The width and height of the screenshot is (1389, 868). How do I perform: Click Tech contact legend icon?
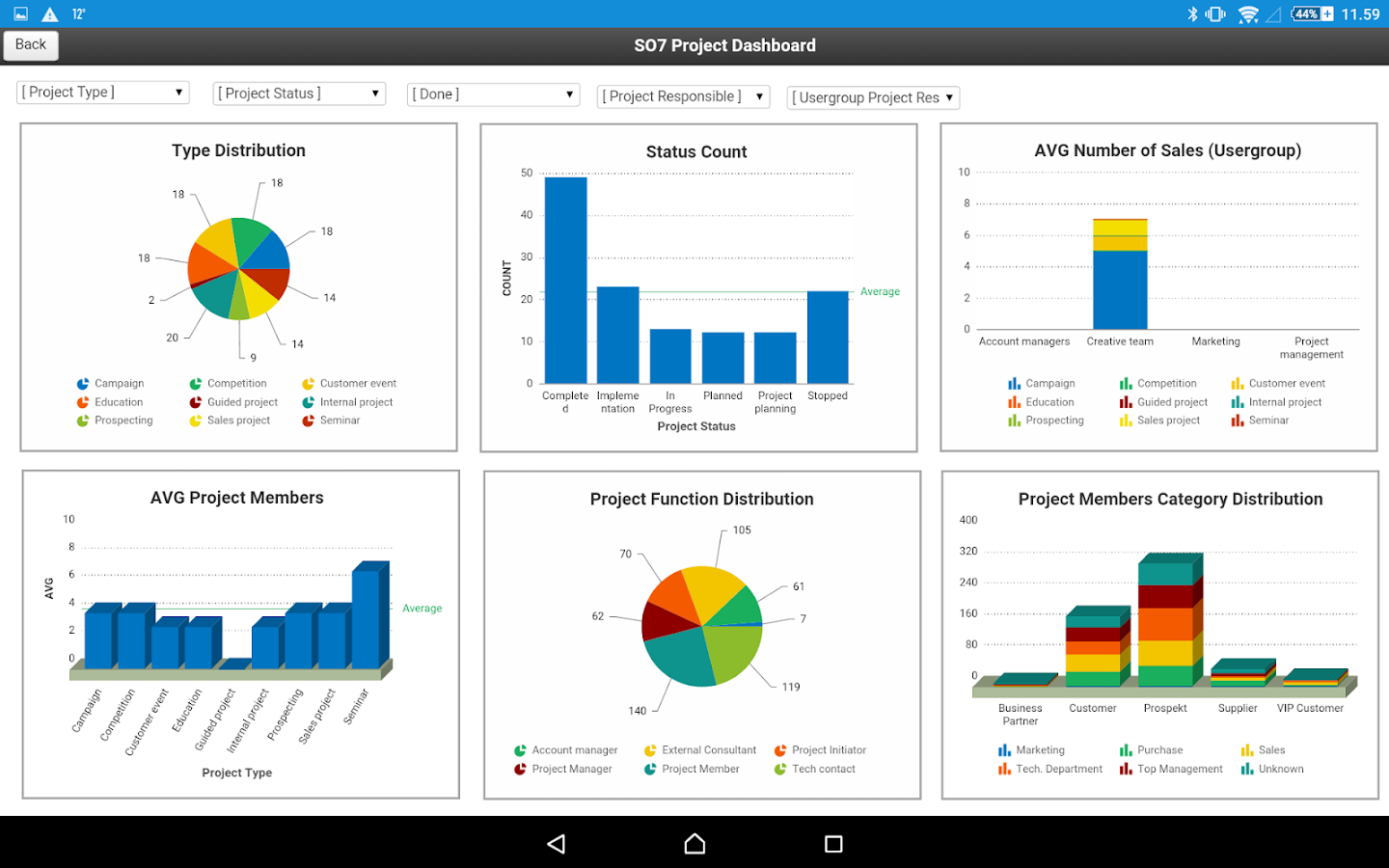(x=780, y=769)
